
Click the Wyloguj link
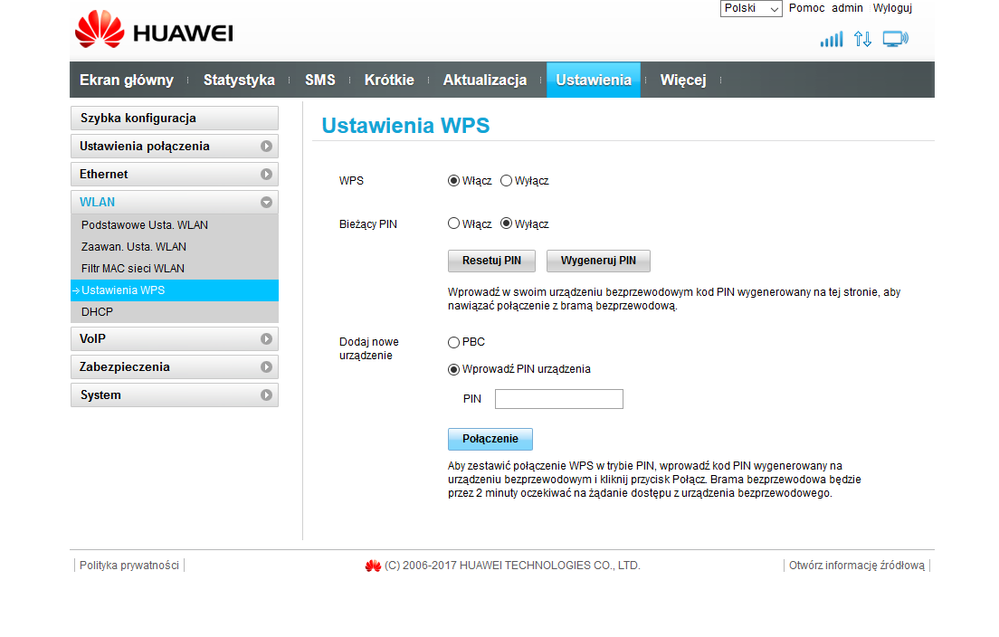893,8
